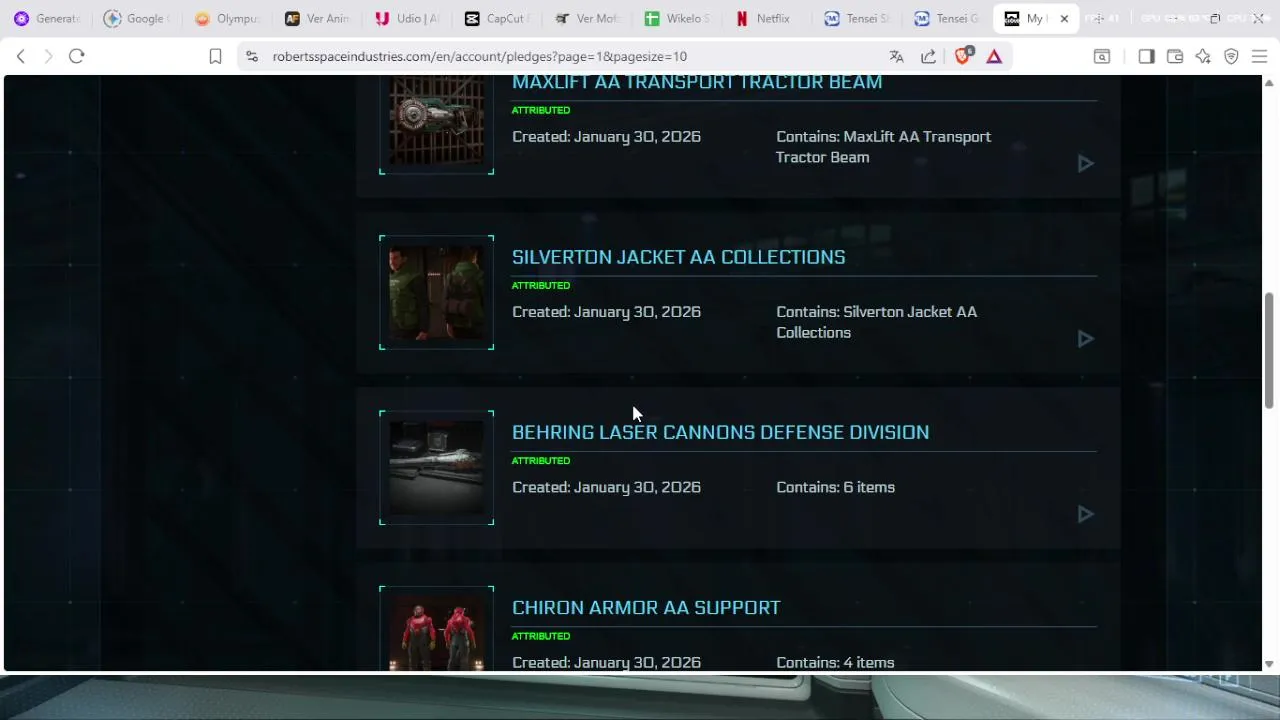Go back to the previous page
The image size is (1280, 720).
(21, 57)
